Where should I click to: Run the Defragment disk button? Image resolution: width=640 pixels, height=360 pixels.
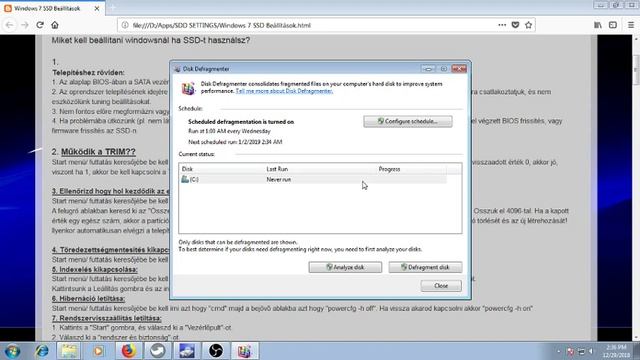point(425,267)
